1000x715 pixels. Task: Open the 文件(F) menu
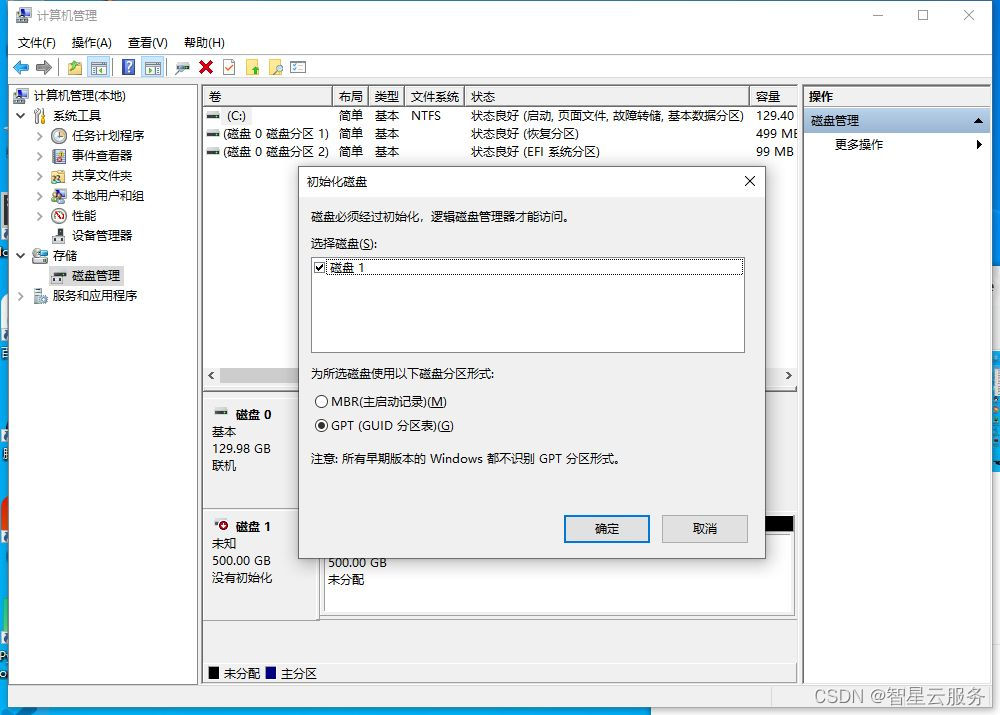(x=36, y=43)
